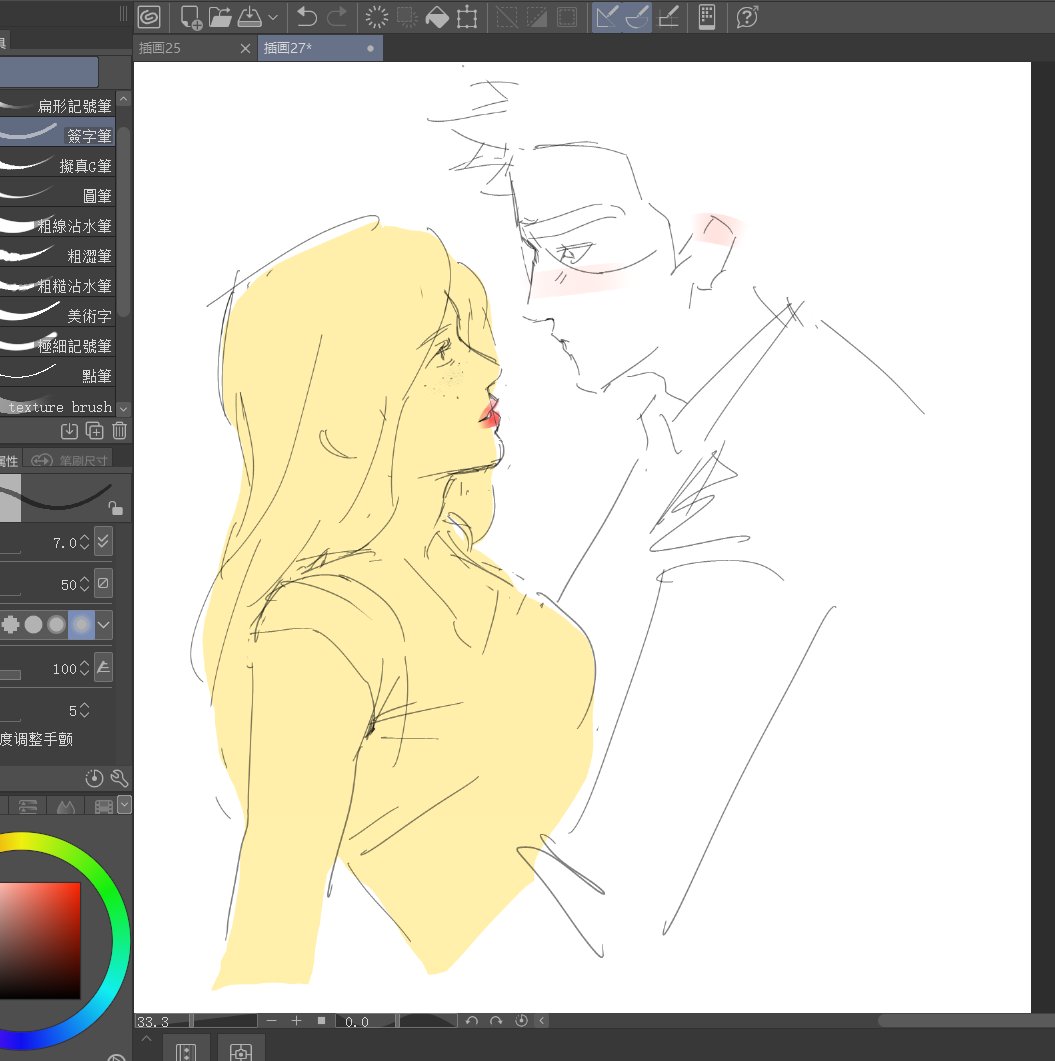Create a new canvas
Screen dimensions: 1055x1061
point(190,17)
